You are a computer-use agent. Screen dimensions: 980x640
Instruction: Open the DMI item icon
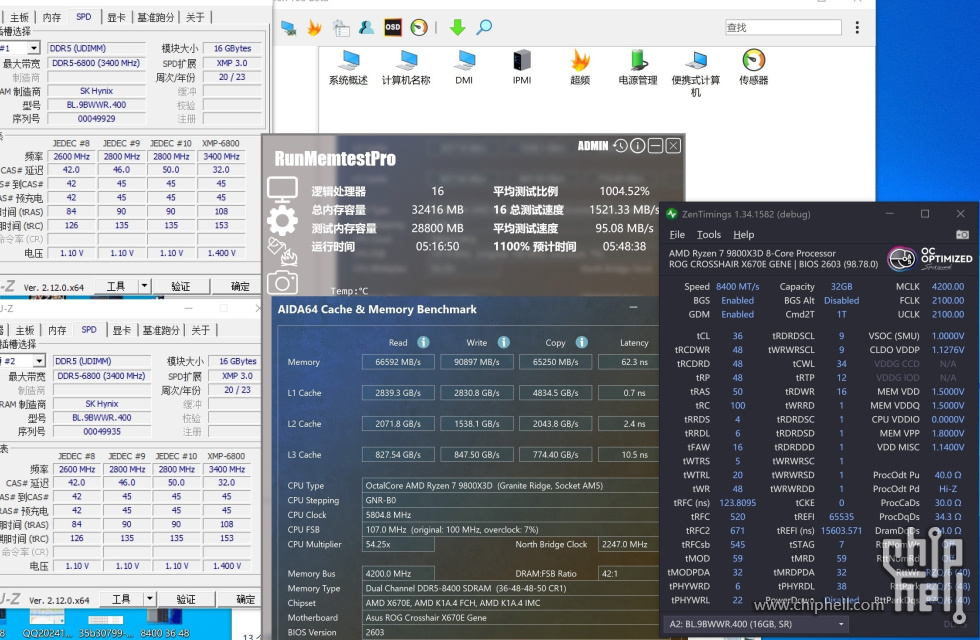pyautogui.click(x=464, y=61)
